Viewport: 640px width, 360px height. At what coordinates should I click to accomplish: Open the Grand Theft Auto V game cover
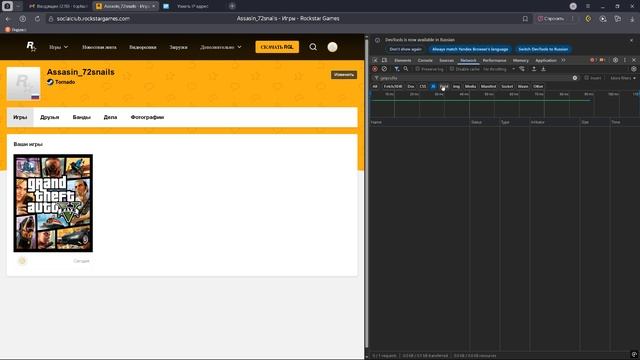53,203
